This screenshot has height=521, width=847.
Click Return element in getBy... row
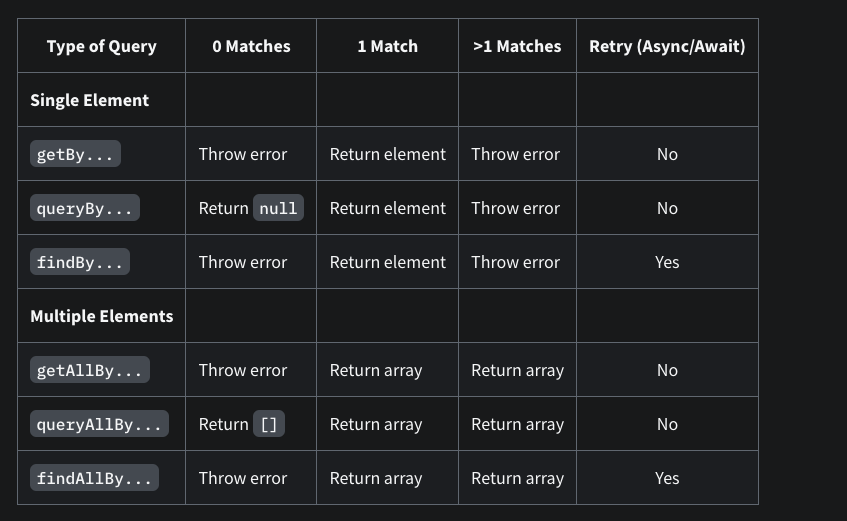pyautogui.click(x=388, y=154)
